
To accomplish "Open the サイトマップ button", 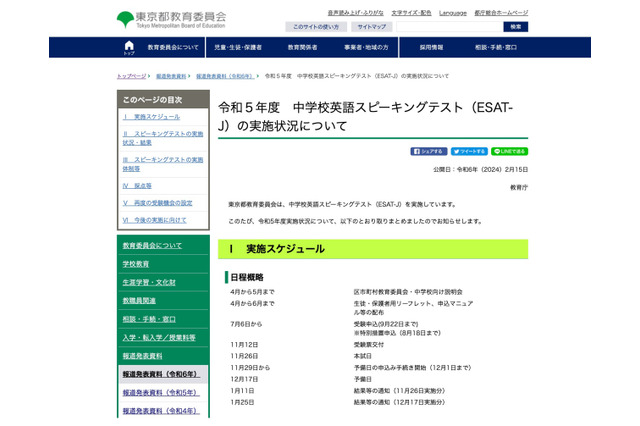I will [371, 27].
